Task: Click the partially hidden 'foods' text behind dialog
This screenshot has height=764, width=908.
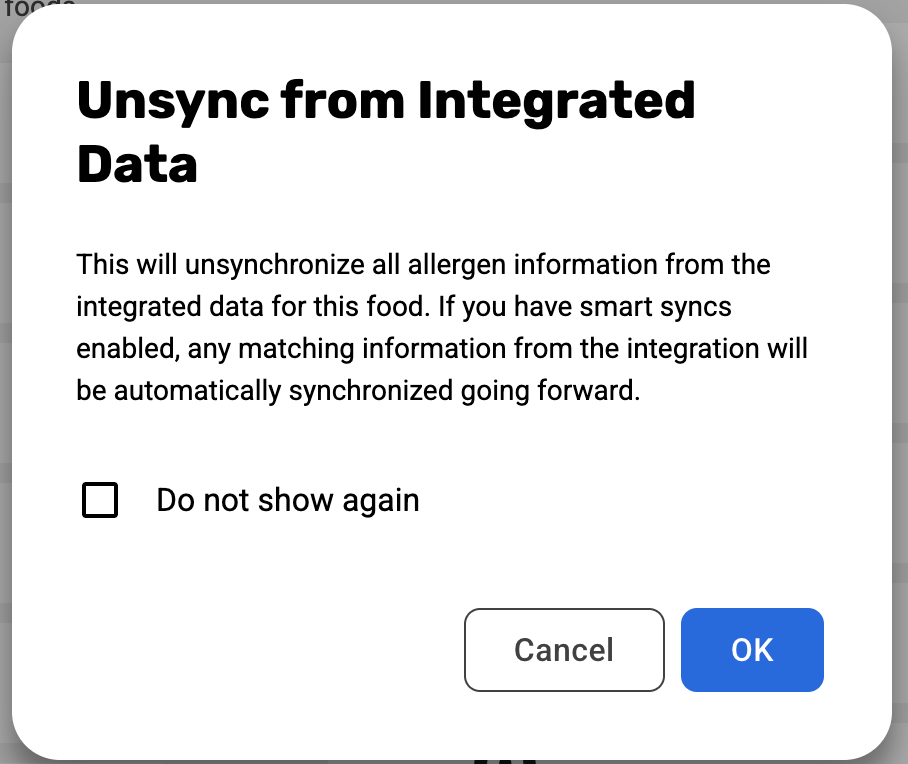Action: (x=40, y=6)
